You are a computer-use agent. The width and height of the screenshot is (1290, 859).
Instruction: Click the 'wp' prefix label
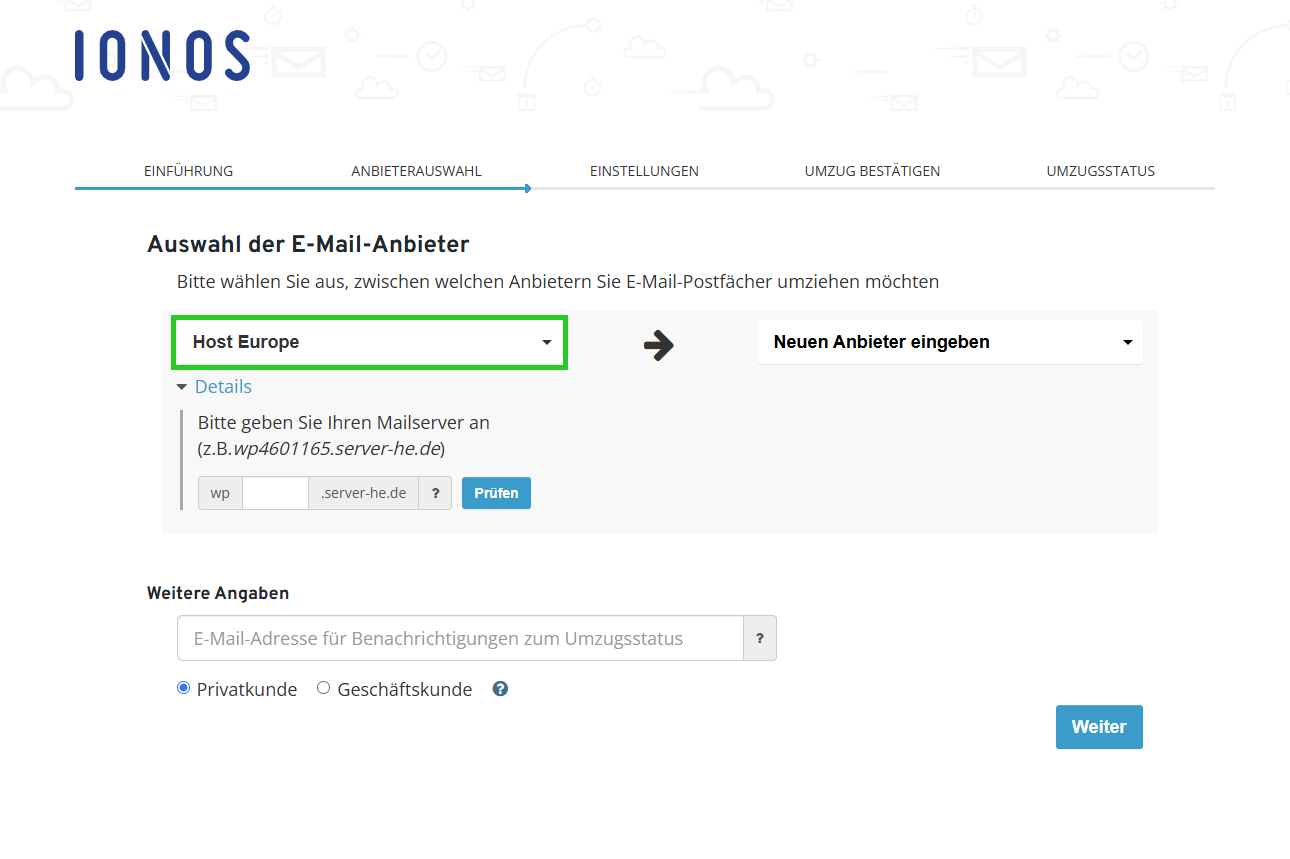tap(220, 493)
